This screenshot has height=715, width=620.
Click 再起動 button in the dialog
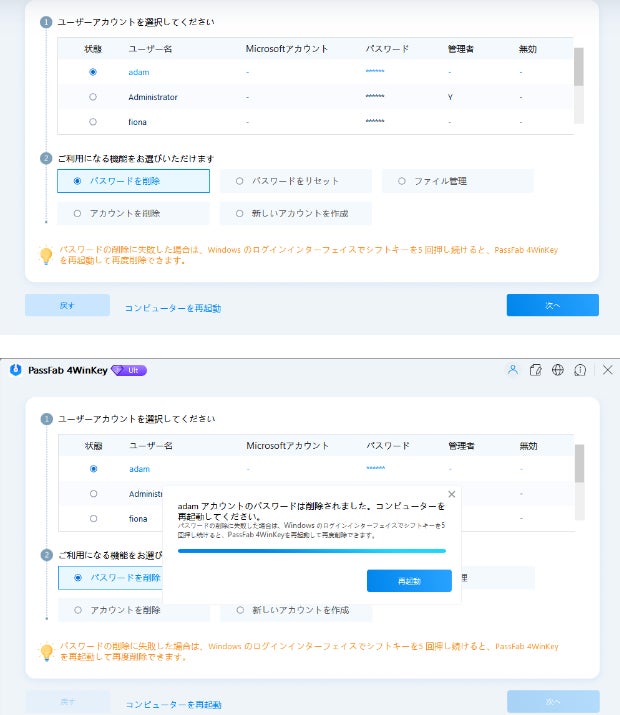(x=409, y=581)
